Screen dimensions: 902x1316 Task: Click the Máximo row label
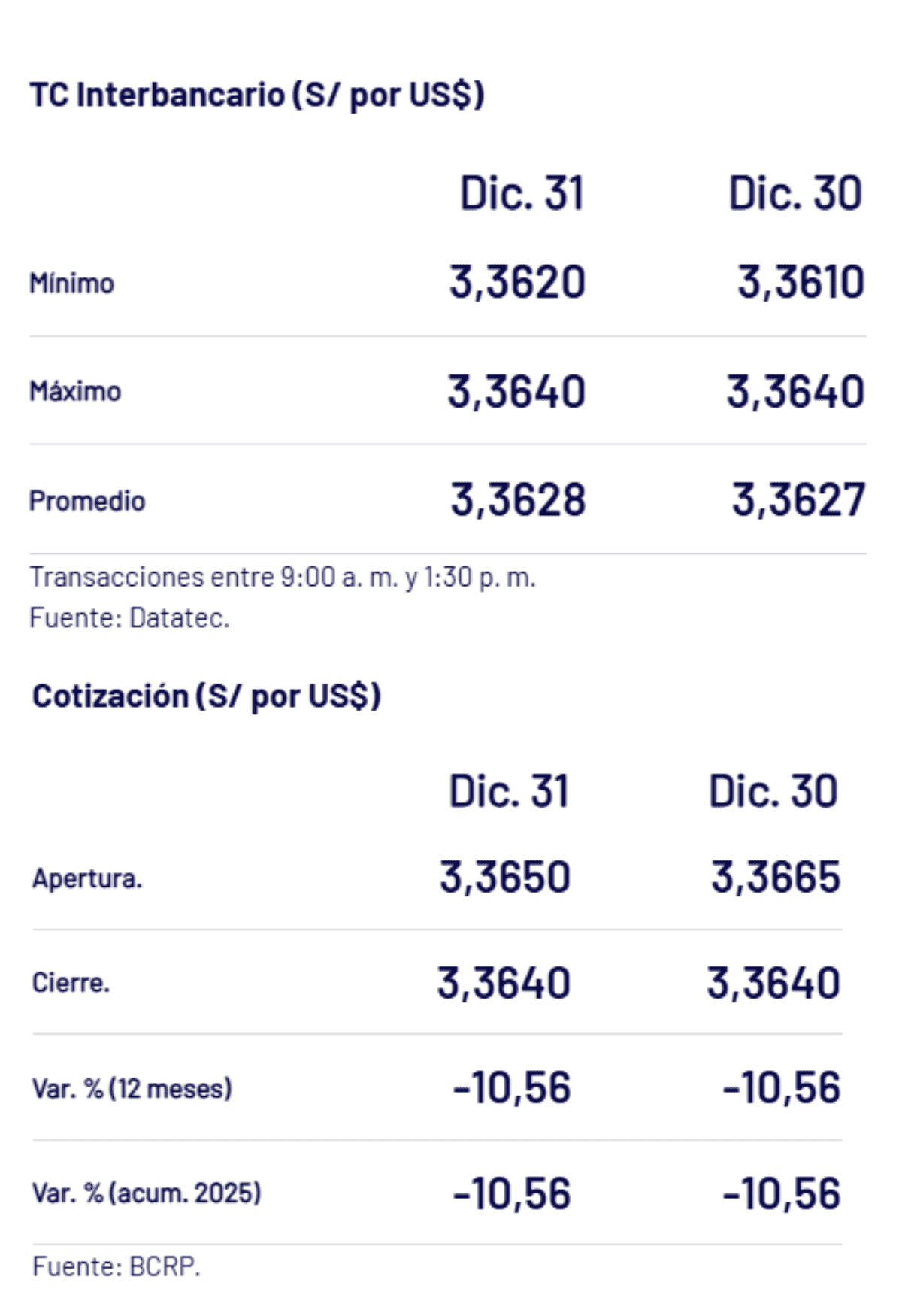coord(75,392)
